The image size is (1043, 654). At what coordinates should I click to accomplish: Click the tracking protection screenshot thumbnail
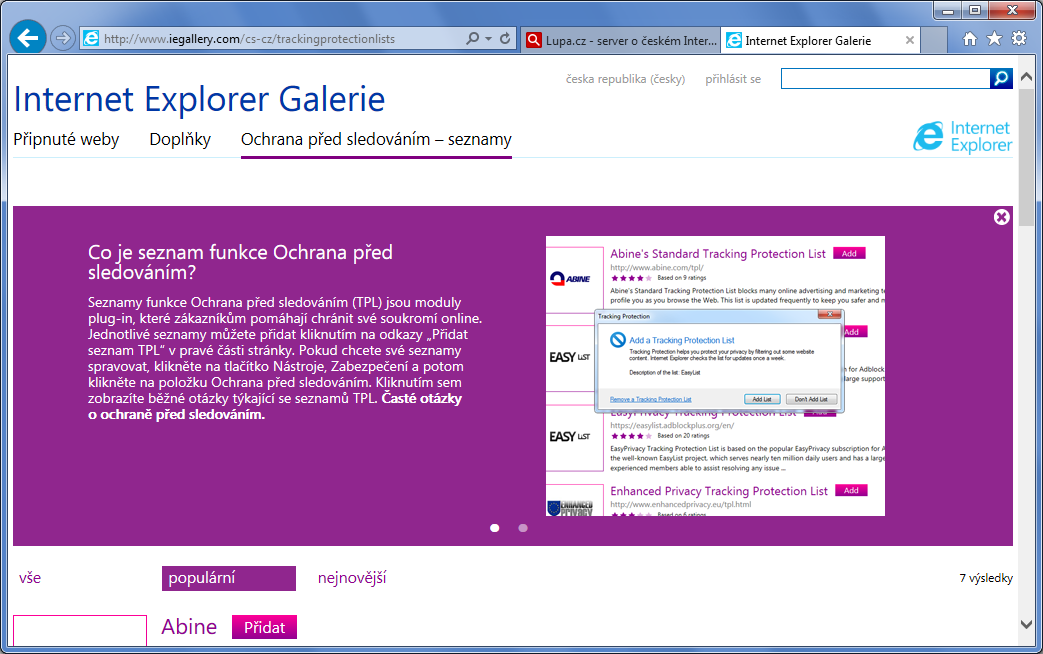716,376
